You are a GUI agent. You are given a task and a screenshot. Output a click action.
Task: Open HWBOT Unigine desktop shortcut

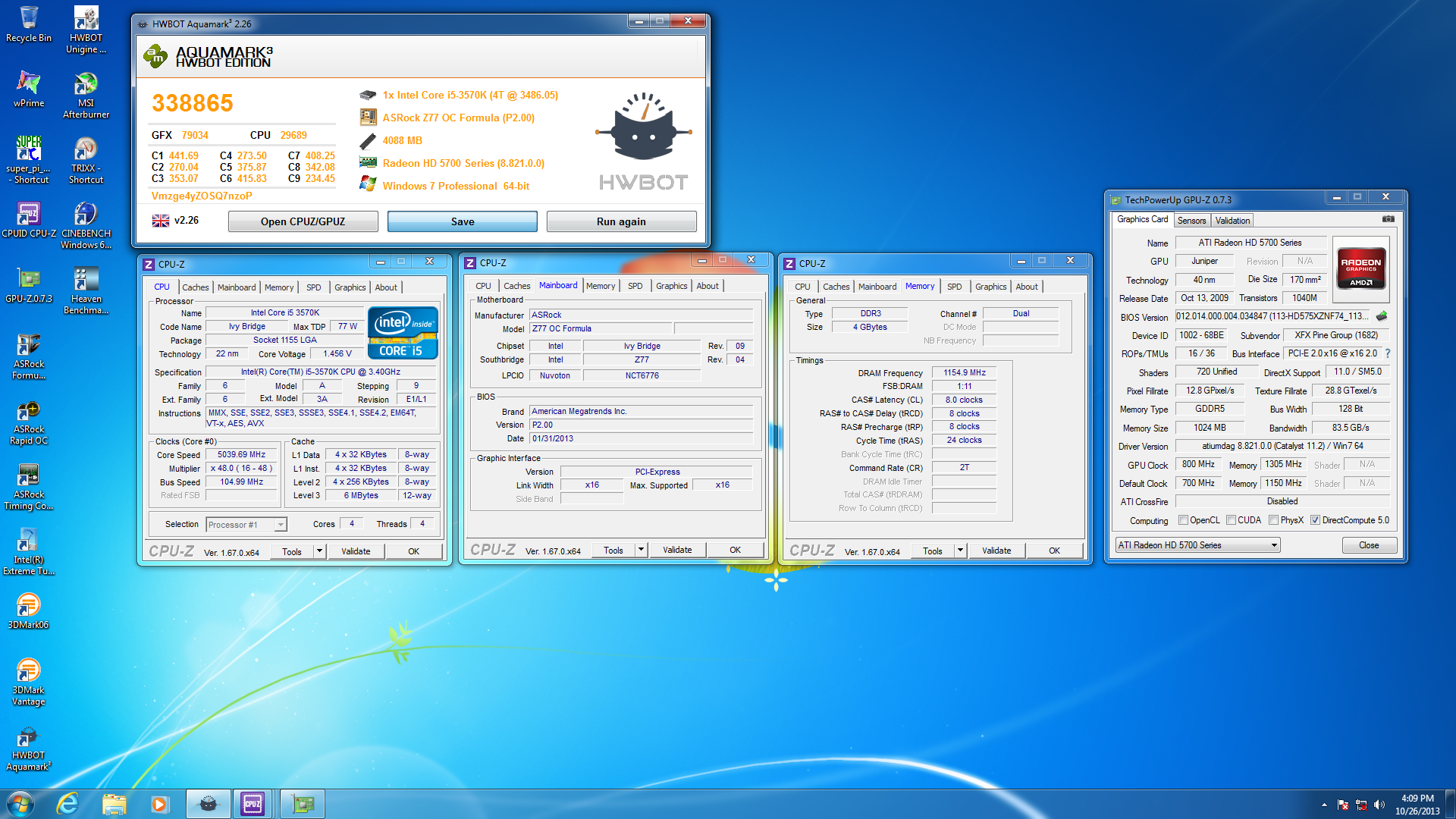[x=86, y=30]
